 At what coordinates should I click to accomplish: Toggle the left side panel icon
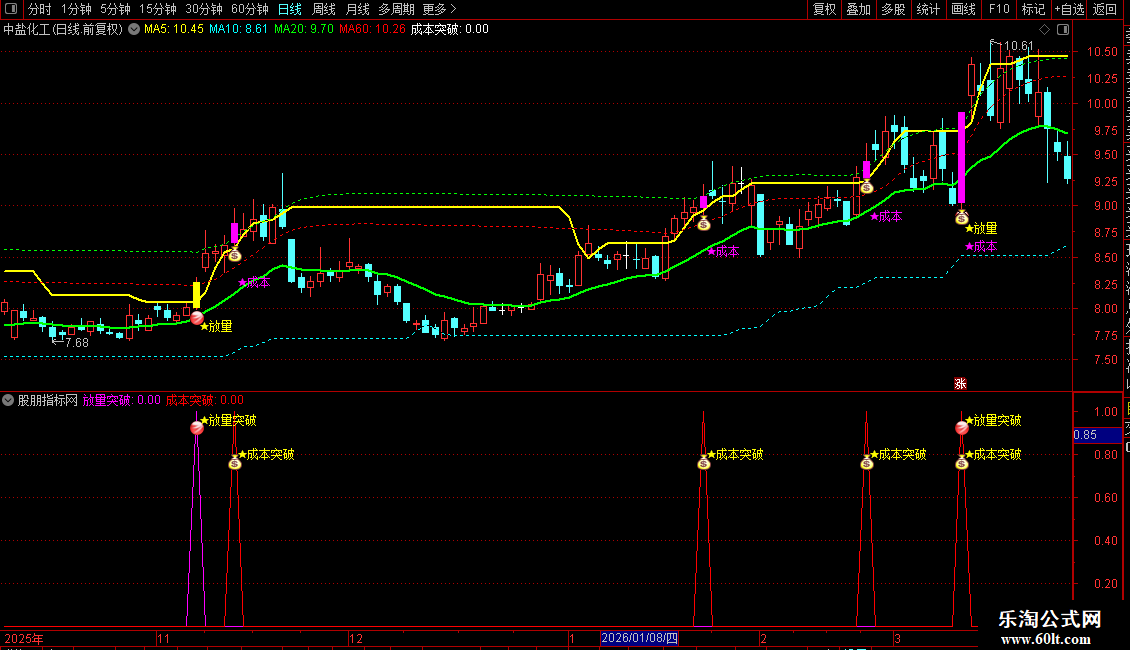(x=11, y=9)
